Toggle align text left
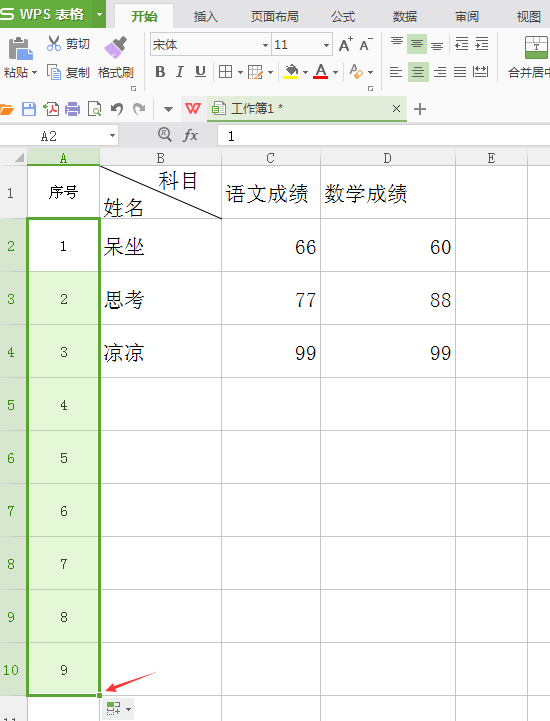Screen dimensions: 550x721 [x=395, y=72]
